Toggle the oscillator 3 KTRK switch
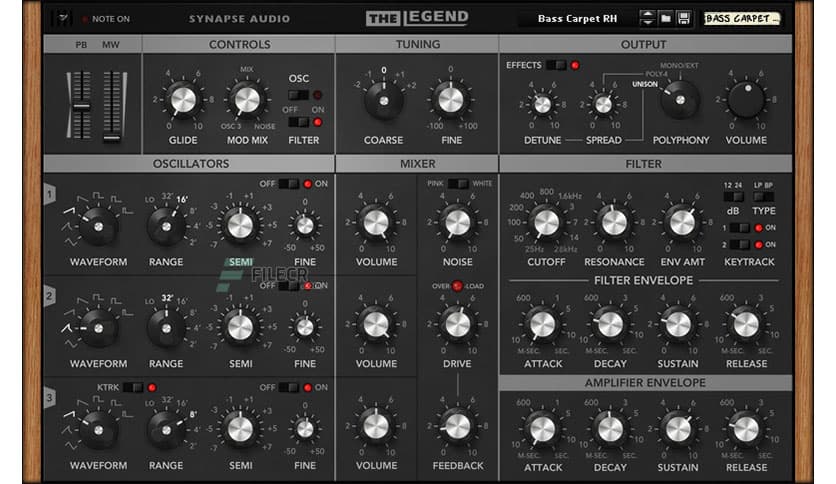Viewport: 836px width, 484px height. (x=133, y=388)
